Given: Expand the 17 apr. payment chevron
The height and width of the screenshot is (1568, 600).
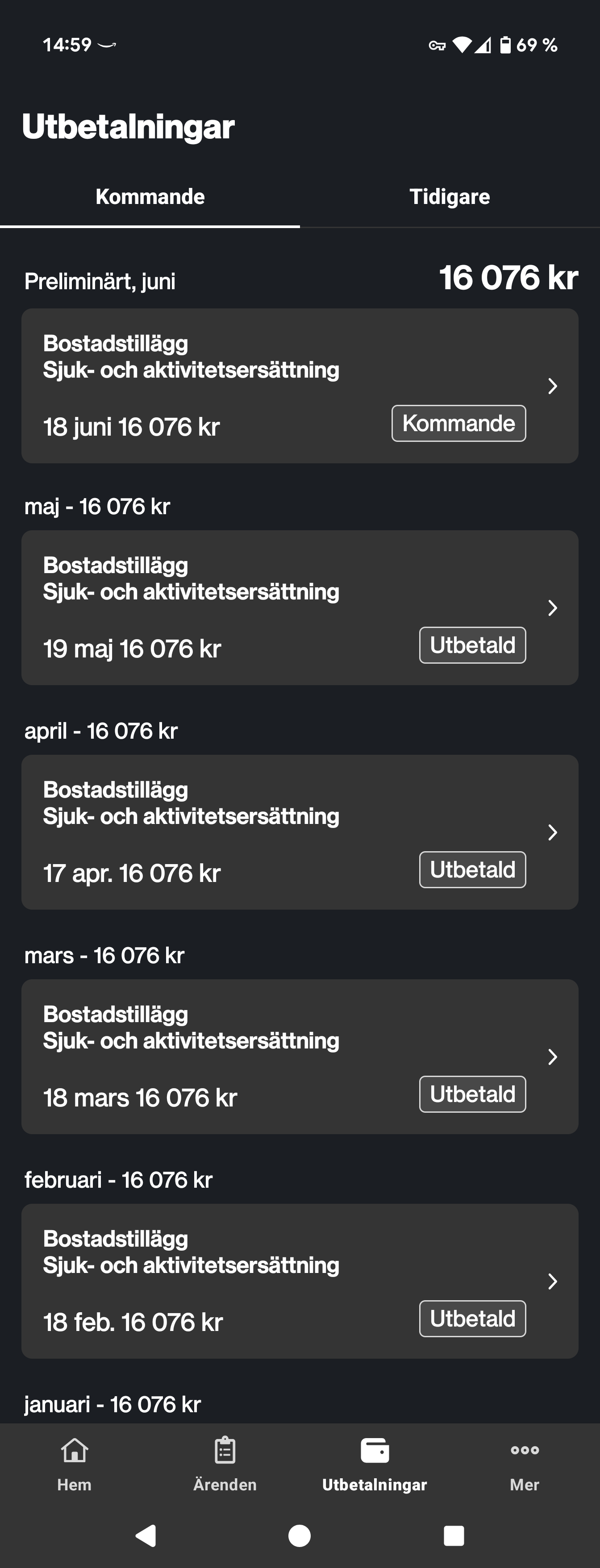Looking at the screenshot, I should pyautogui.click(x=553, y=832).
